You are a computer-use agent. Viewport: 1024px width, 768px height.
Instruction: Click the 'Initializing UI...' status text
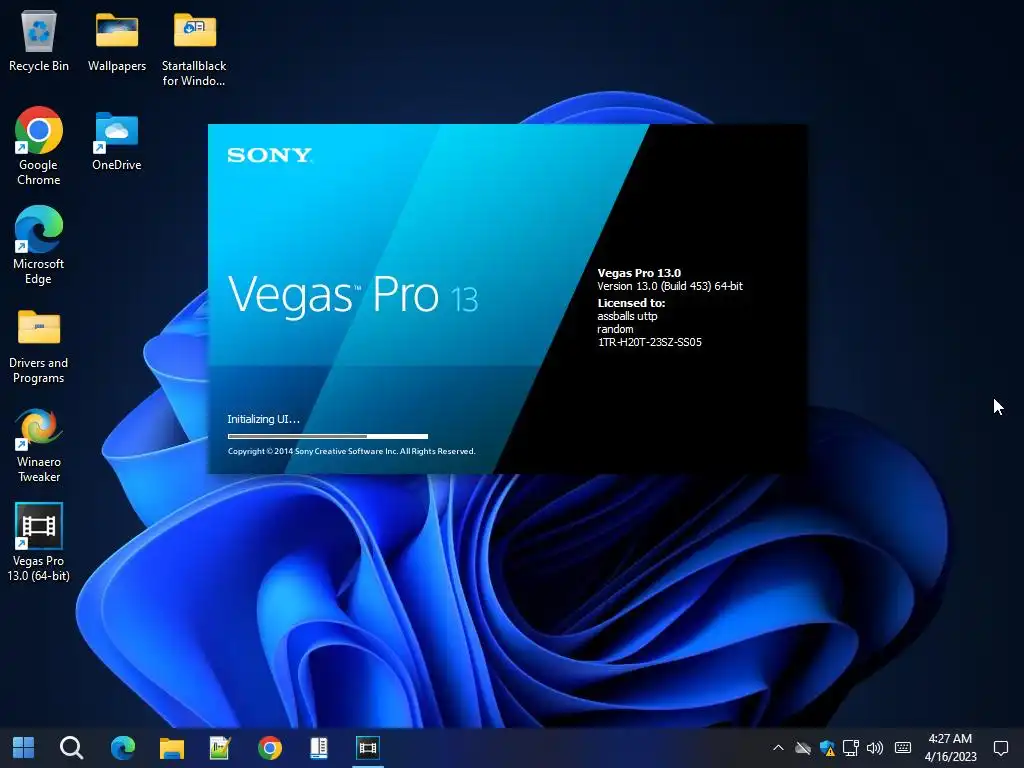(263, 419)
